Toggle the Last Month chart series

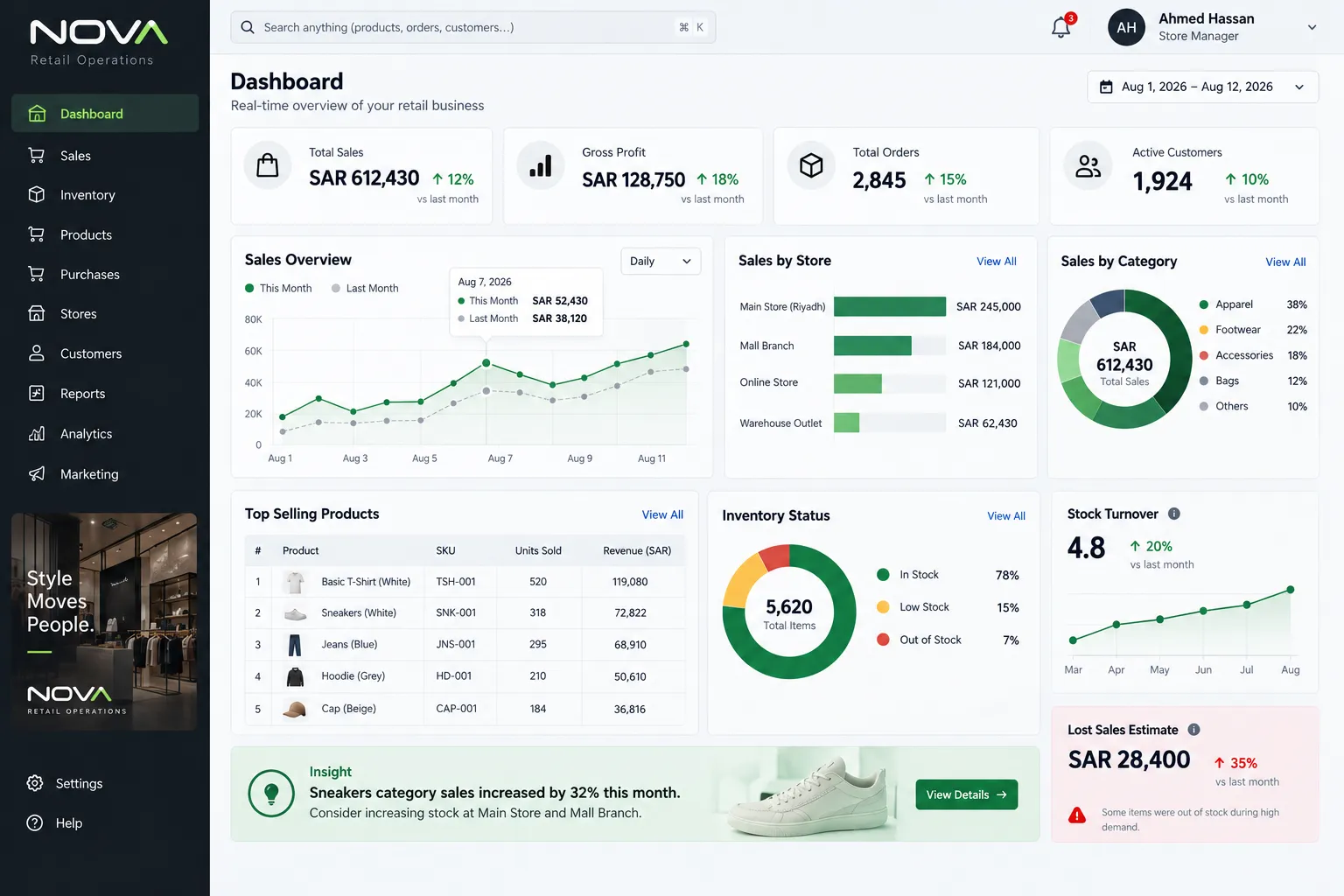(x=365, y=288)
